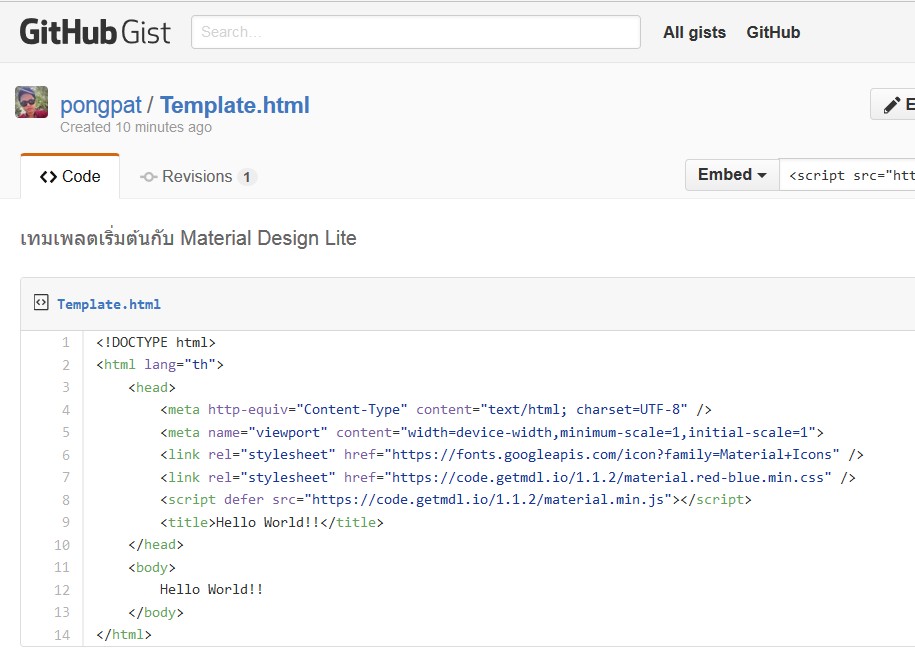Open pongpat's user profile link

click(100, 104)
